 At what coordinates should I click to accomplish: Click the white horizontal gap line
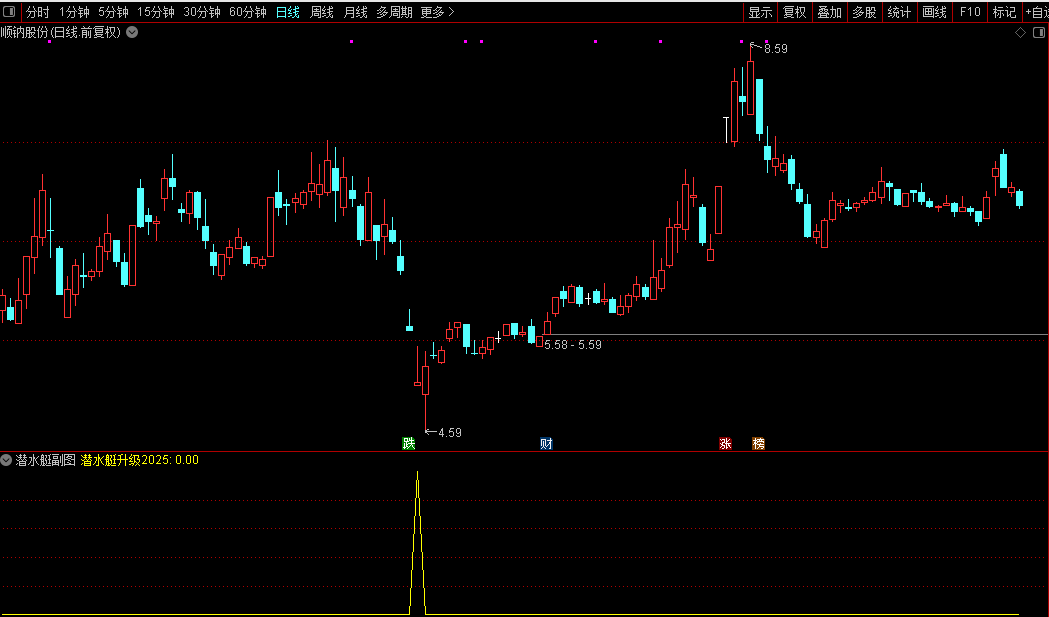pos(796,334)
